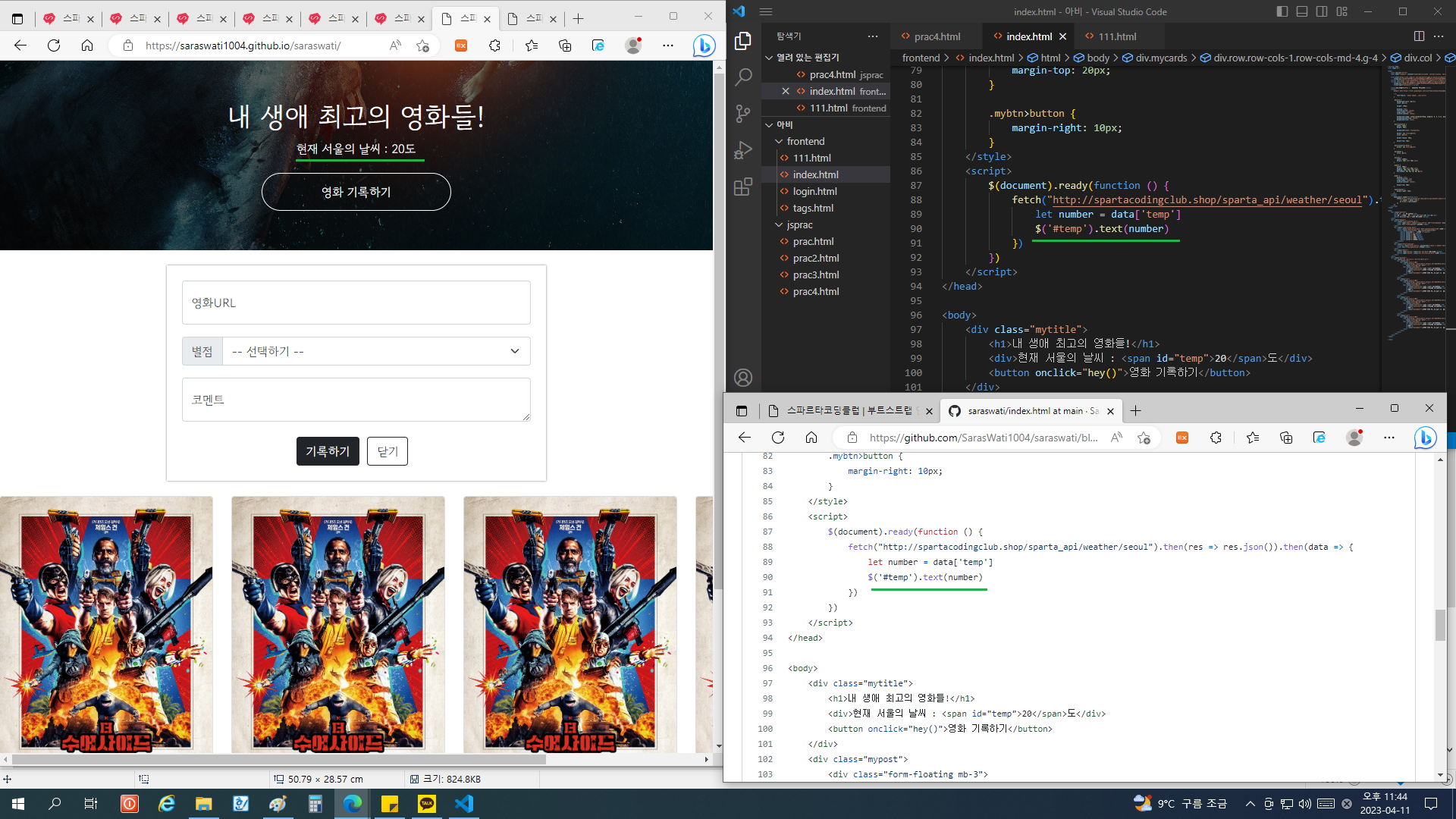This screenshot has height=819, width=1456.
Task: Open settings and more in GitHub browser
Action: pyautogui.click(x=1389, y=438)
